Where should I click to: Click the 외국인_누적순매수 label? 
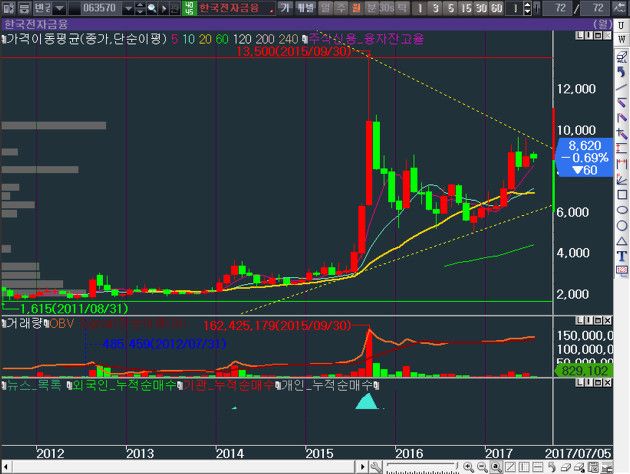(124, 385)
